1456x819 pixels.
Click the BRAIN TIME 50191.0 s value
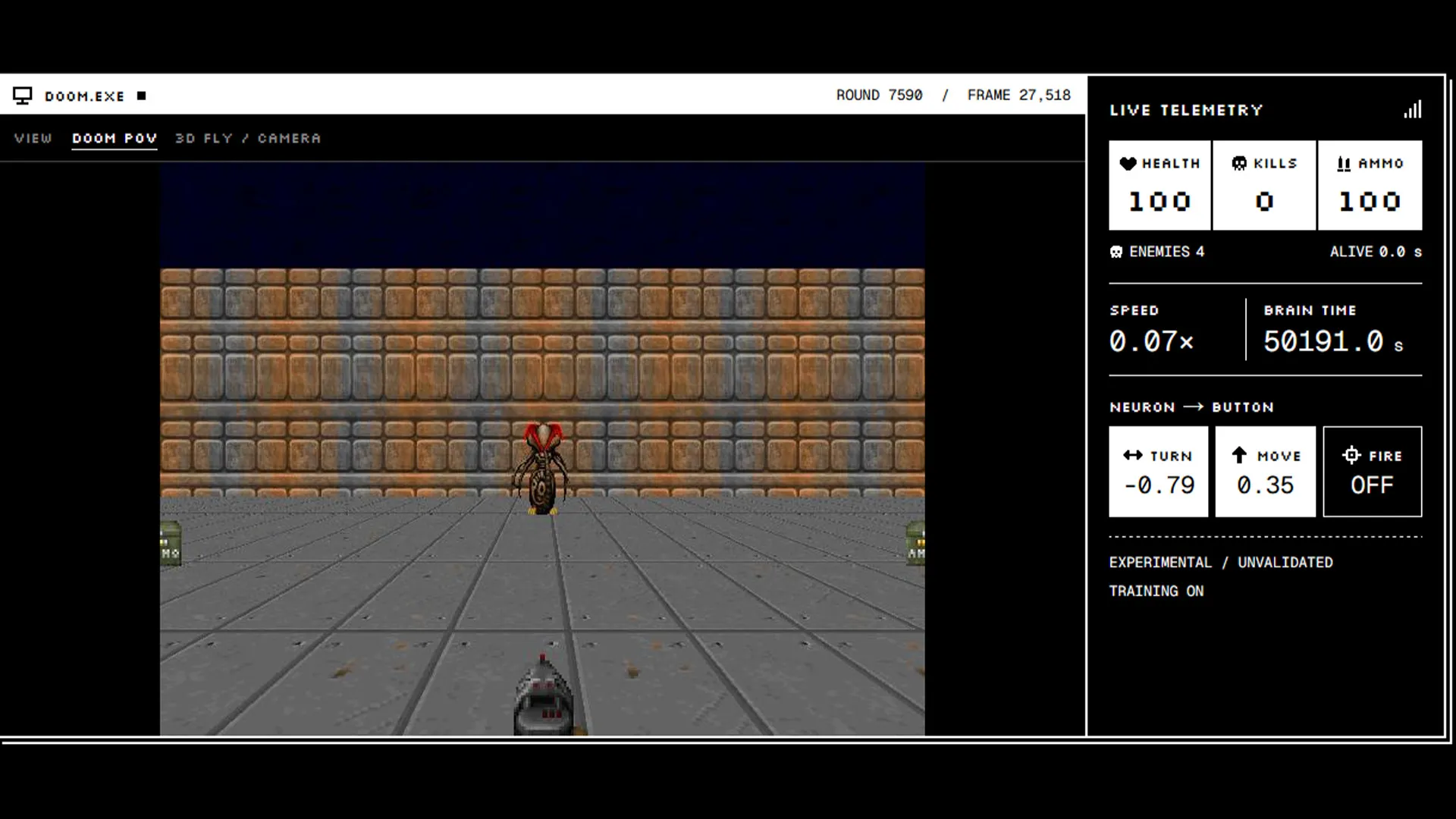(1333, 341)
